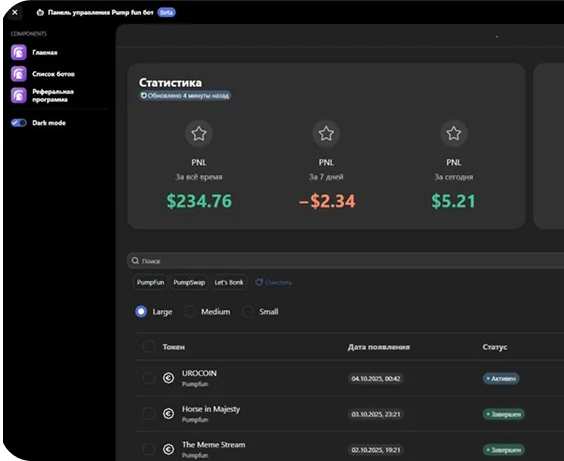Viewport: 564px width, 461px height.
Task: Click the coin icon of UROCOIN
Action: [x=168, y=378]
